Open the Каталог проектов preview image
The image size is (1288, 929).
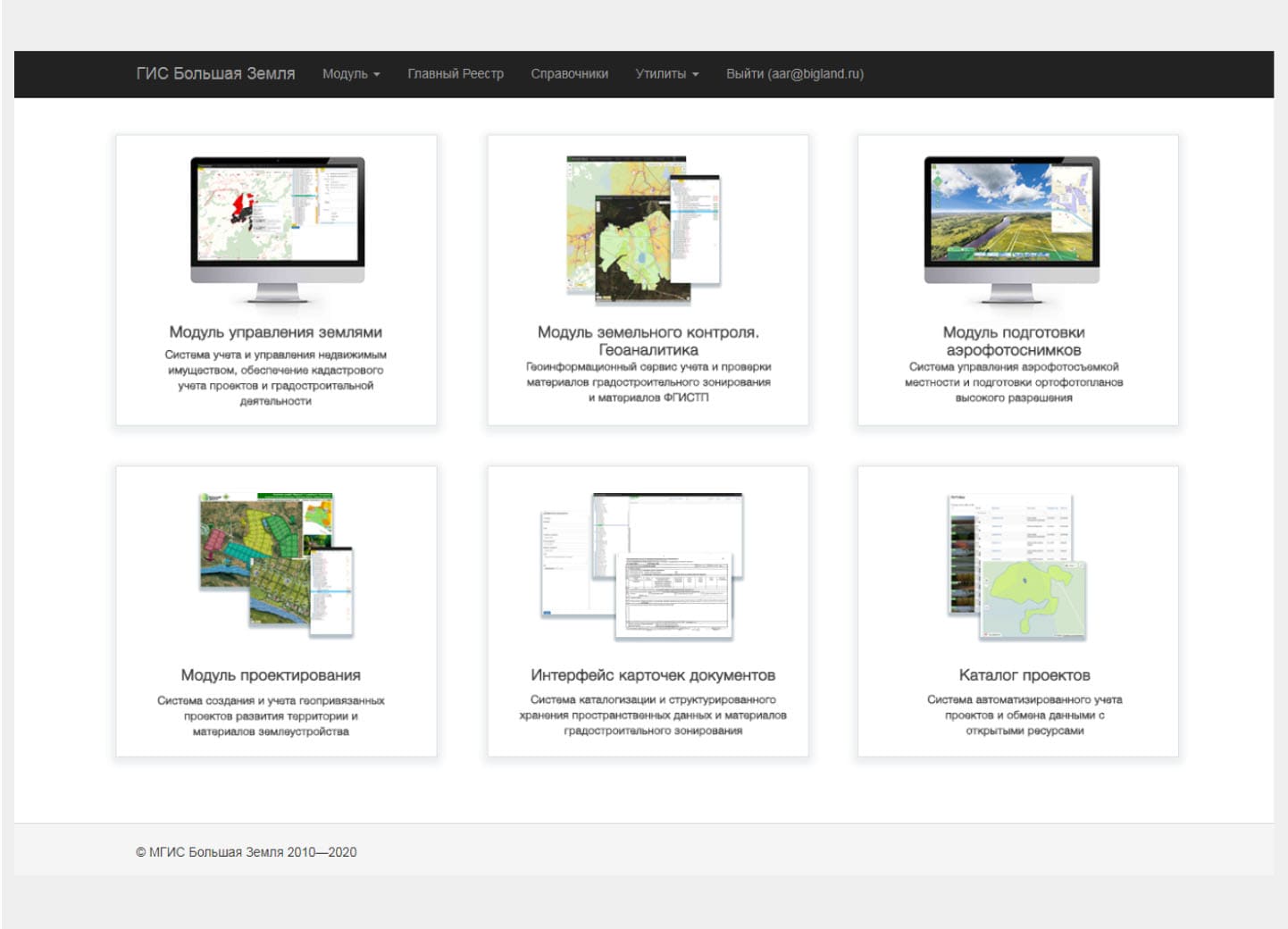(x=1016, y=565)
